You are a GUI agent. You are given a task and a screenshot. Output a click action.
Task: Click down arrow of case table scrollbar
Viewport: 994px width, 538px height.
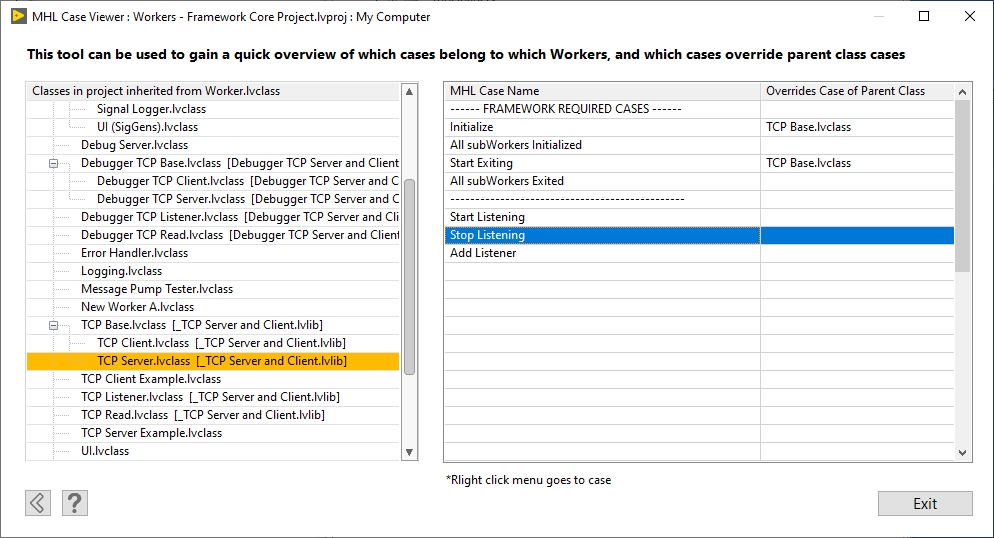[x=963, y=453]
